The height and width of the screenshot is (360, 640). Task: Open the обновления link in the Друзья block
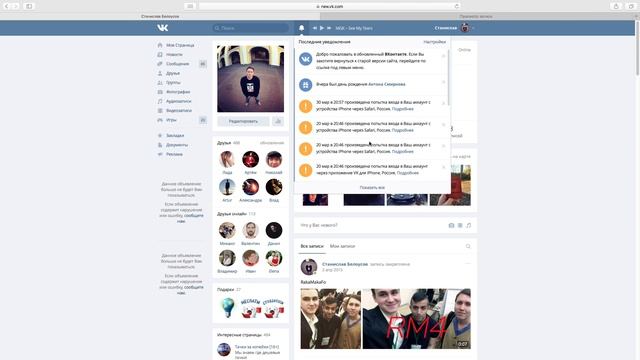coord(272,143)
